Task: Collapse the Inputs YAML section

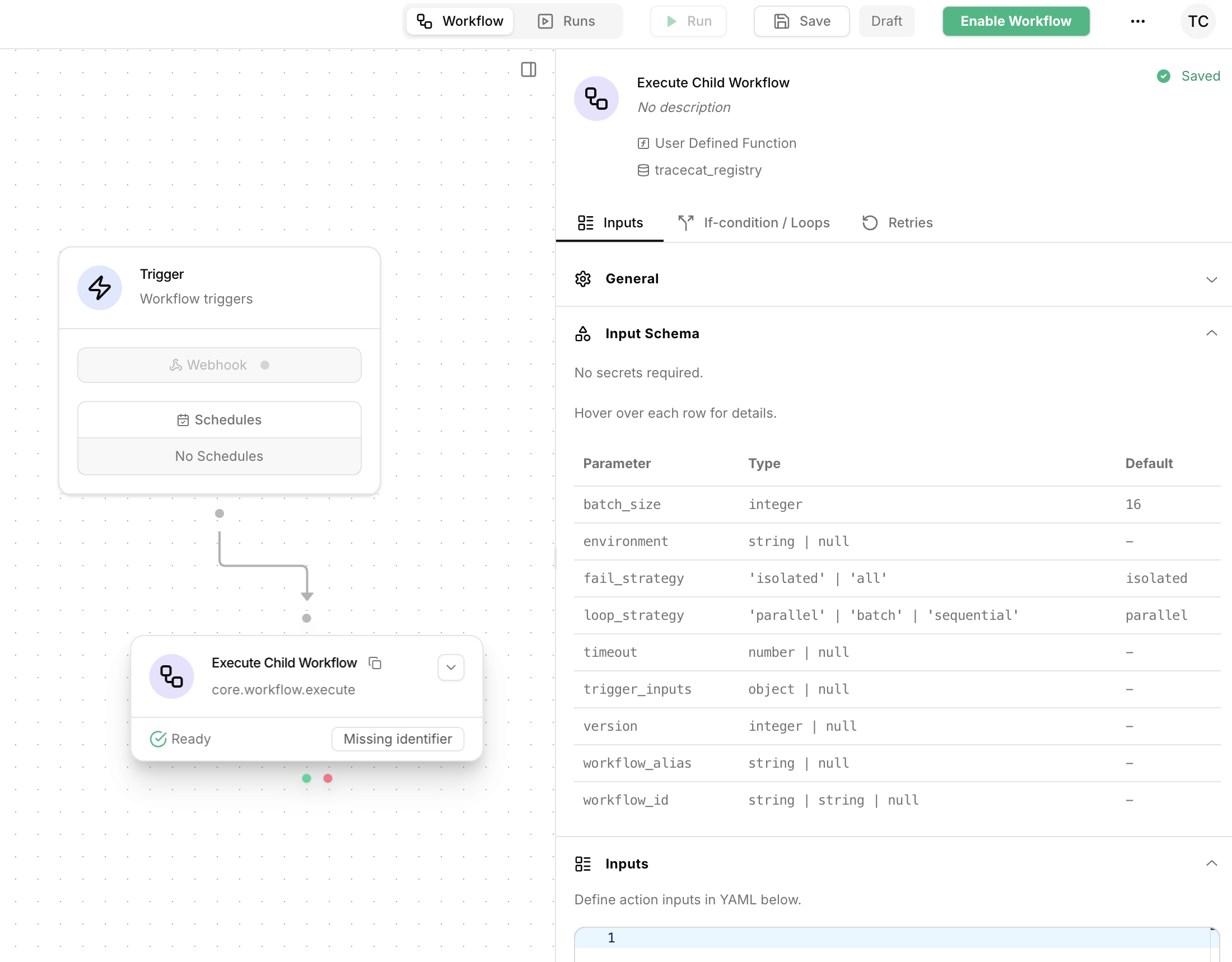Action: coord(1211,863)
